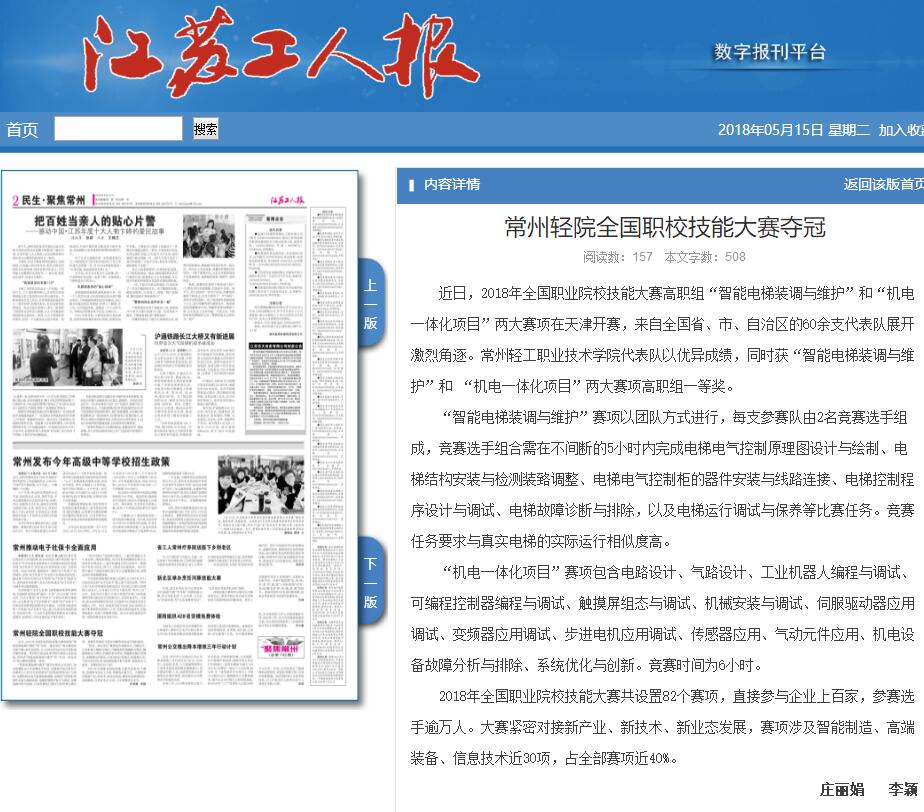Click the date 2018年05月15日 星期二
Image resolution: width=924 pixels, height=812 pixels.
point(793,130)
